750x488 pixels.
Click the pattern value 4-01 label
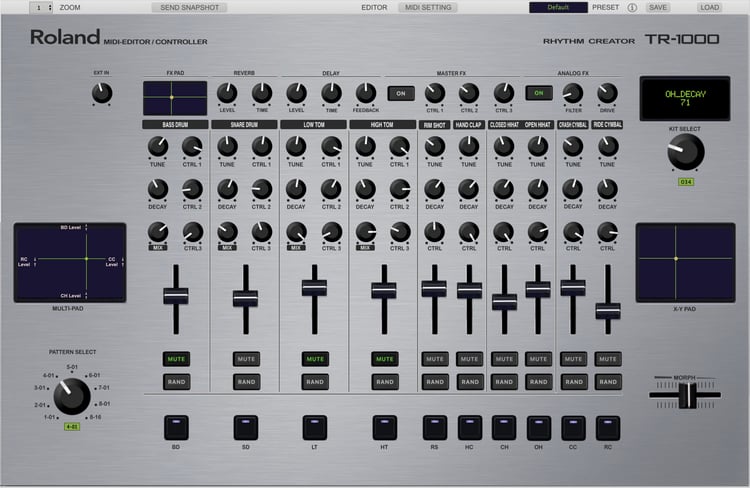[72, 426]
